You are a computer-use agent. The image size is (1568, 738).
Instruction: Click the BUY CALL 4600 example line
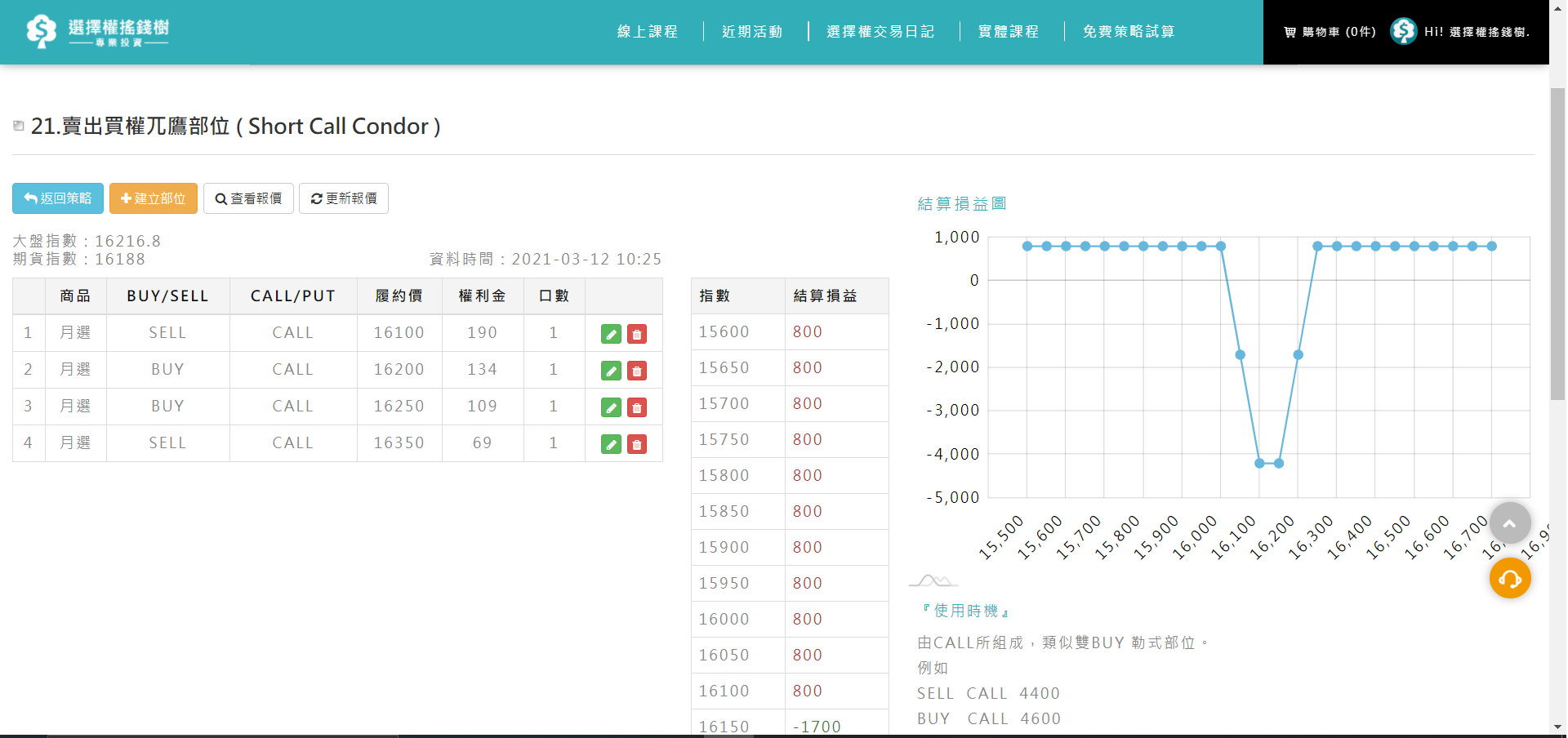[x=989, y=718]
